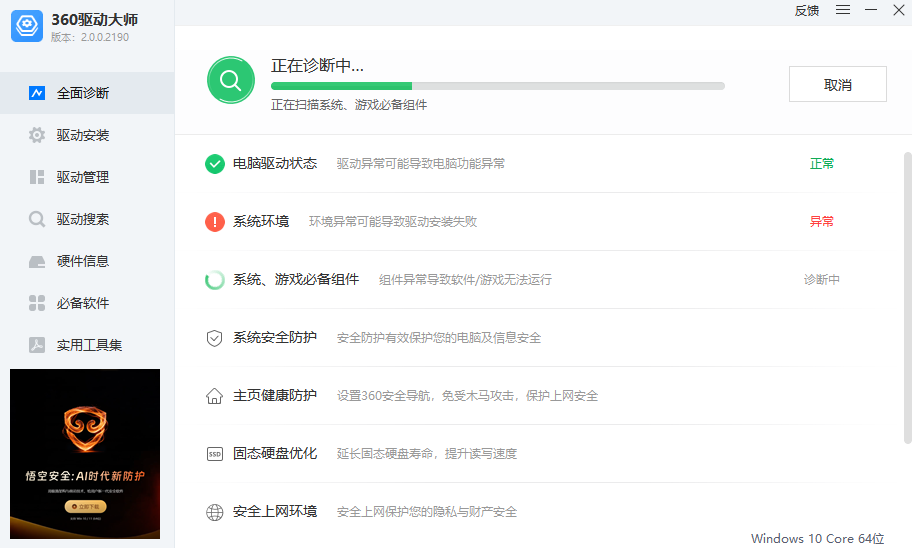This screenshot has width=912, height=548.
Task: Click the 异常 status label
Action: click(822, 222)
